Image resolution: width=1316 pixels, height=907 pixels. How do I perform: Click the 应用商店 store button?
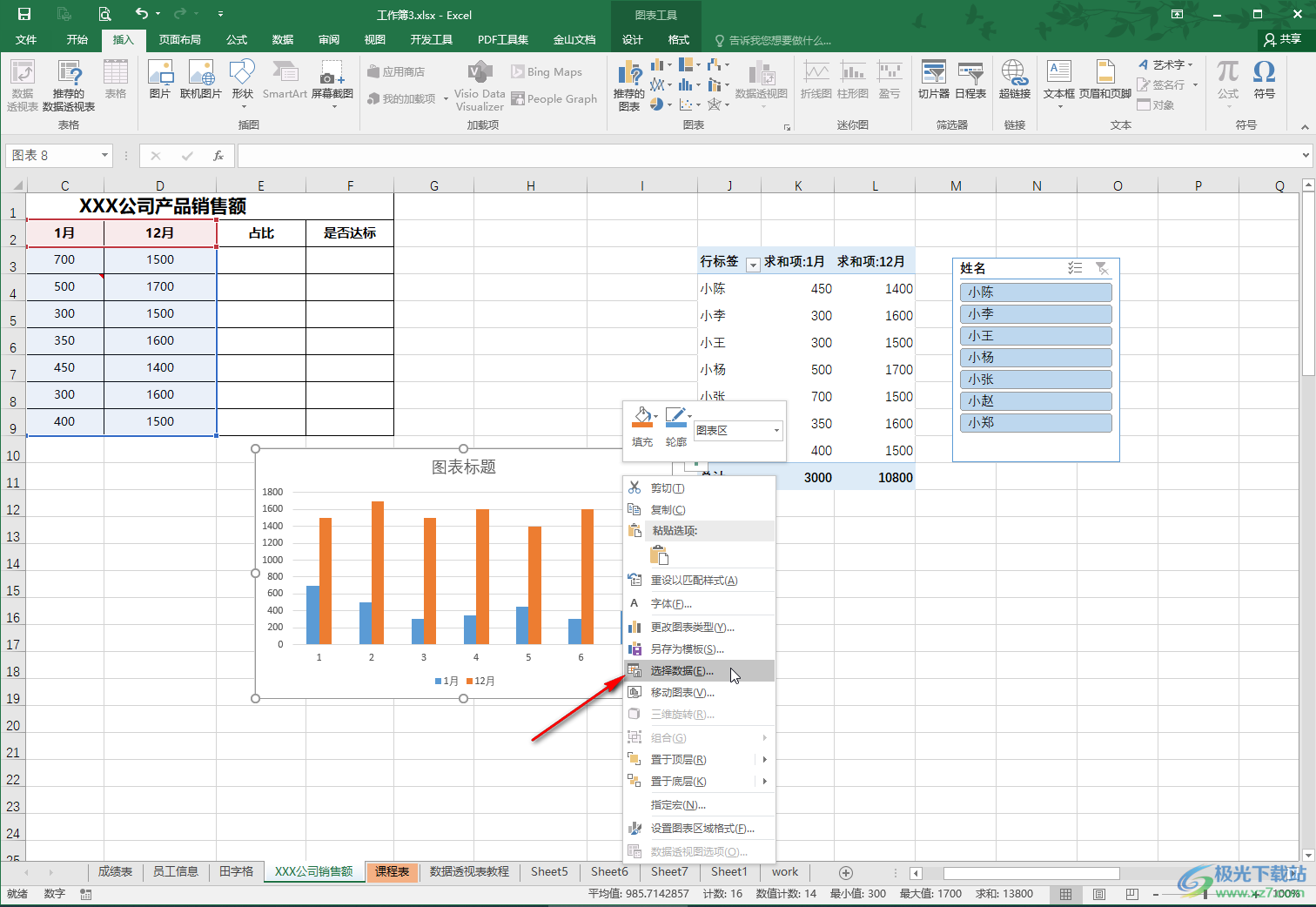[397, 72]
